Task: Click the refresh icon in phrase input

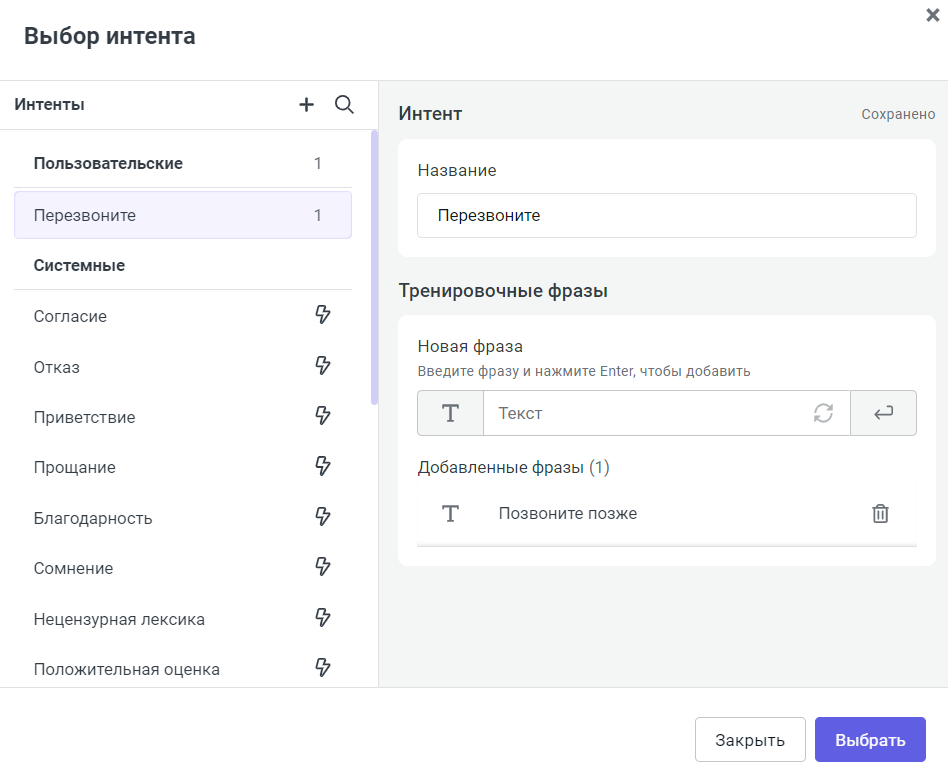Action: point(822,412)
